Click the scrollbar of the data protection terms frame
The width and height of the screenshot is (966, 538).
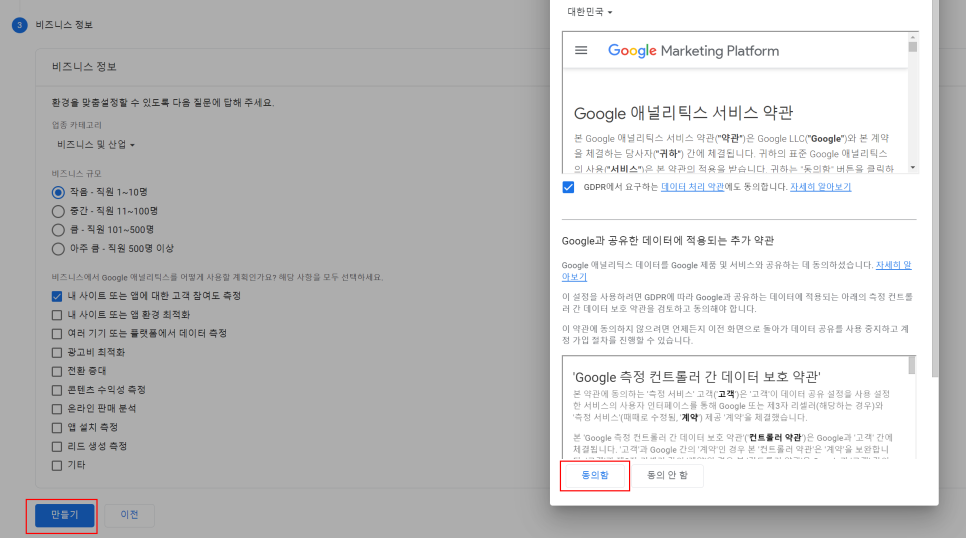[912, 365]
